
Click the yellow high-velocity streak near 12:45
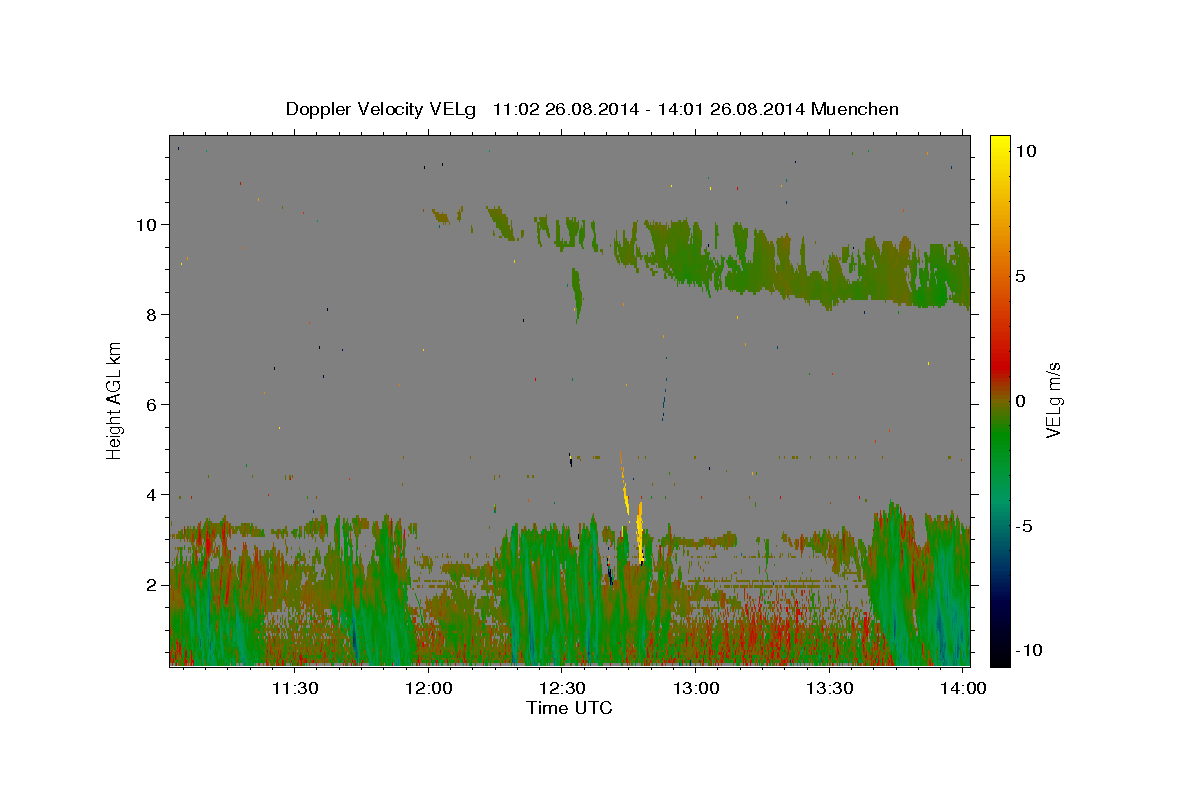(640, 533)
